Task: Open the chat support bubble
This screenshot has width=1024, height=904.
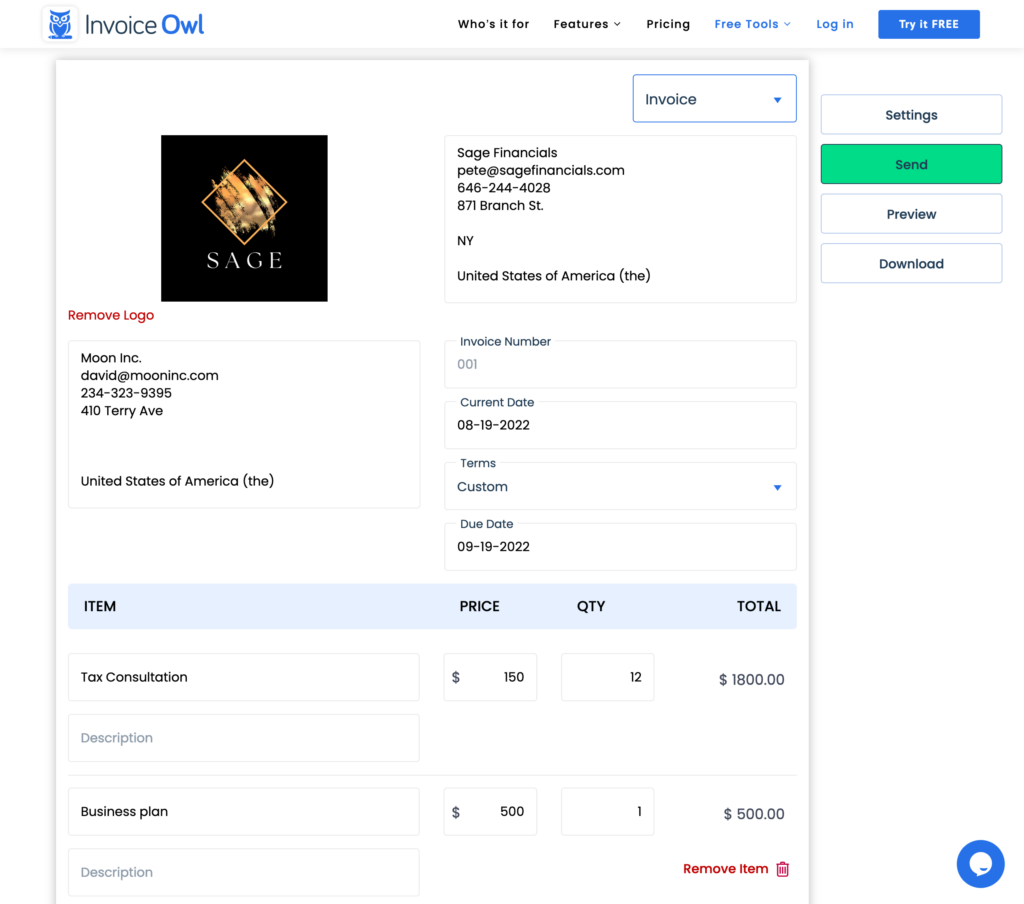Action: [980, 863]
